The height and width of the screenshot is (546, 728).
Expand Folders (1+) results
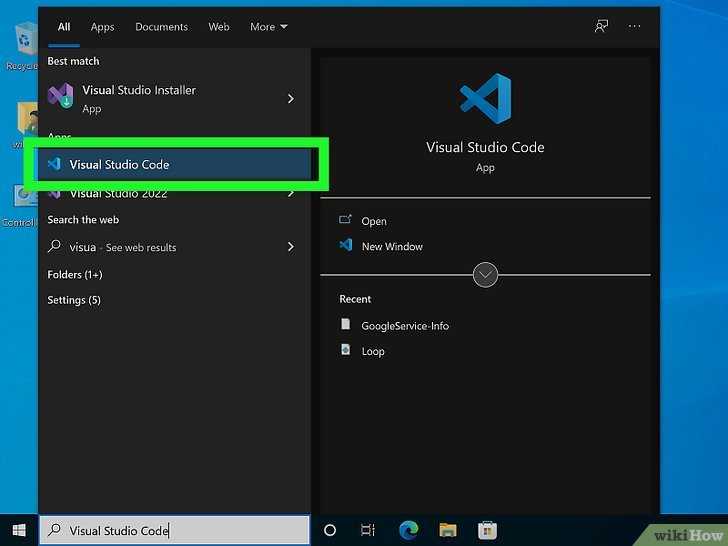point(75,275)
